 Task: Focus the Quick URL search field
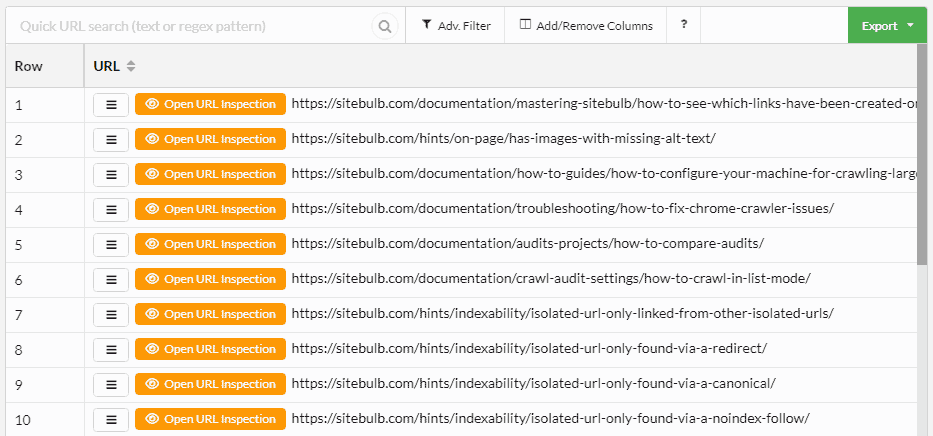tap(190, 26)
